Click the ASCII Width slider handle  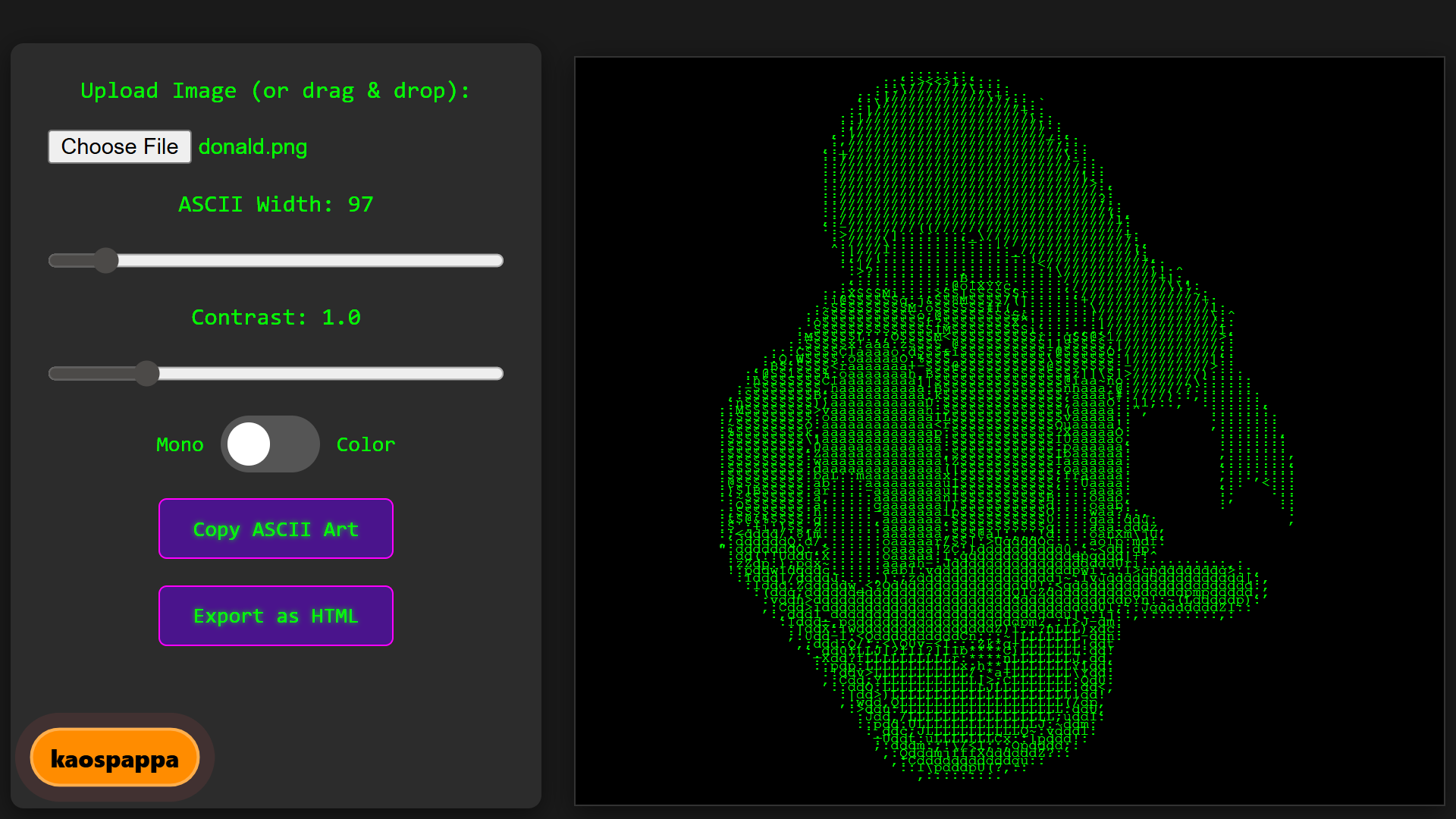pyautogui.click(x=106, y=260)
